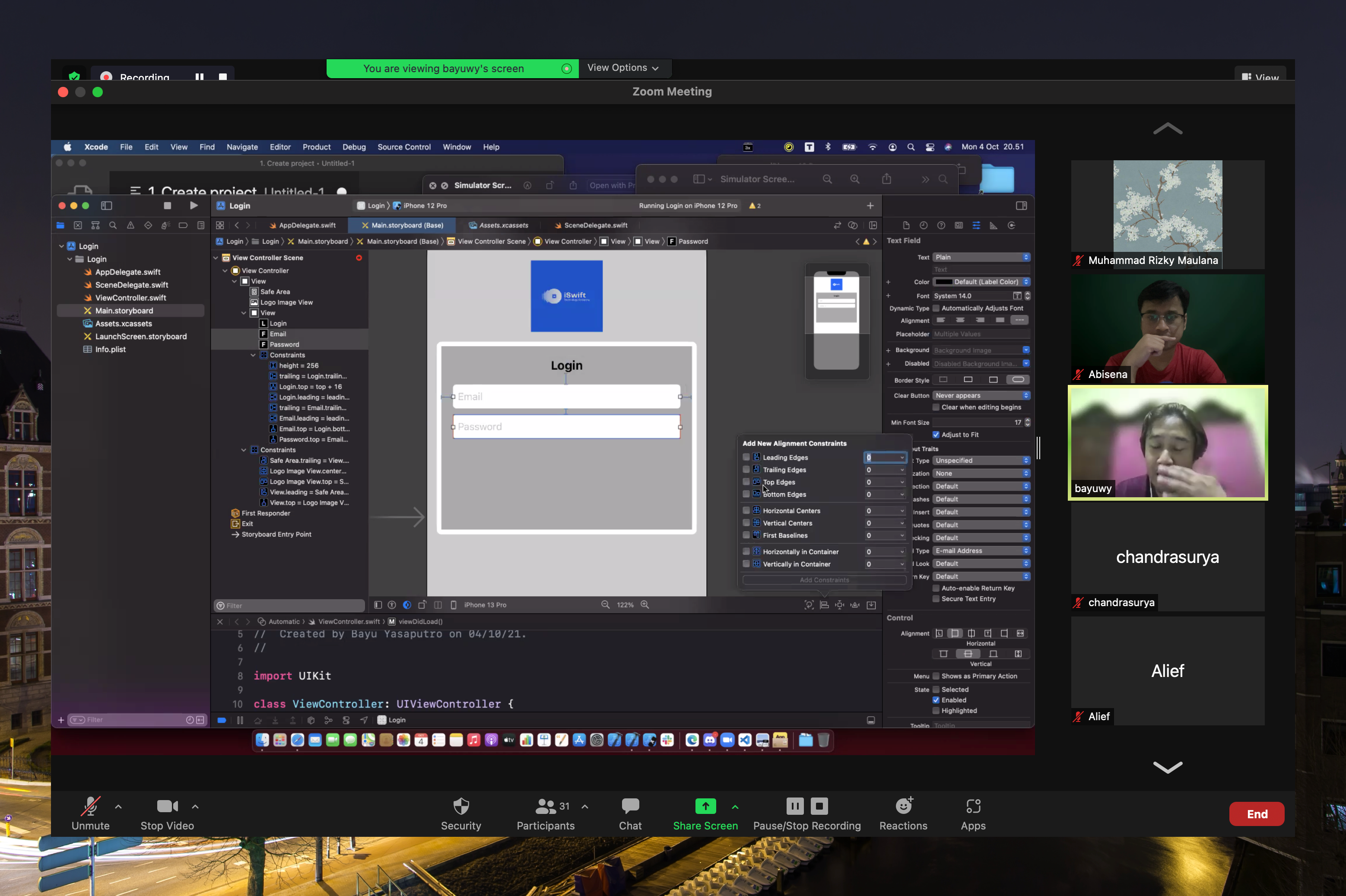Screen dimensions: 1346x896
Task: Show the Quick Help inspector
Action: tap(941, 225)
